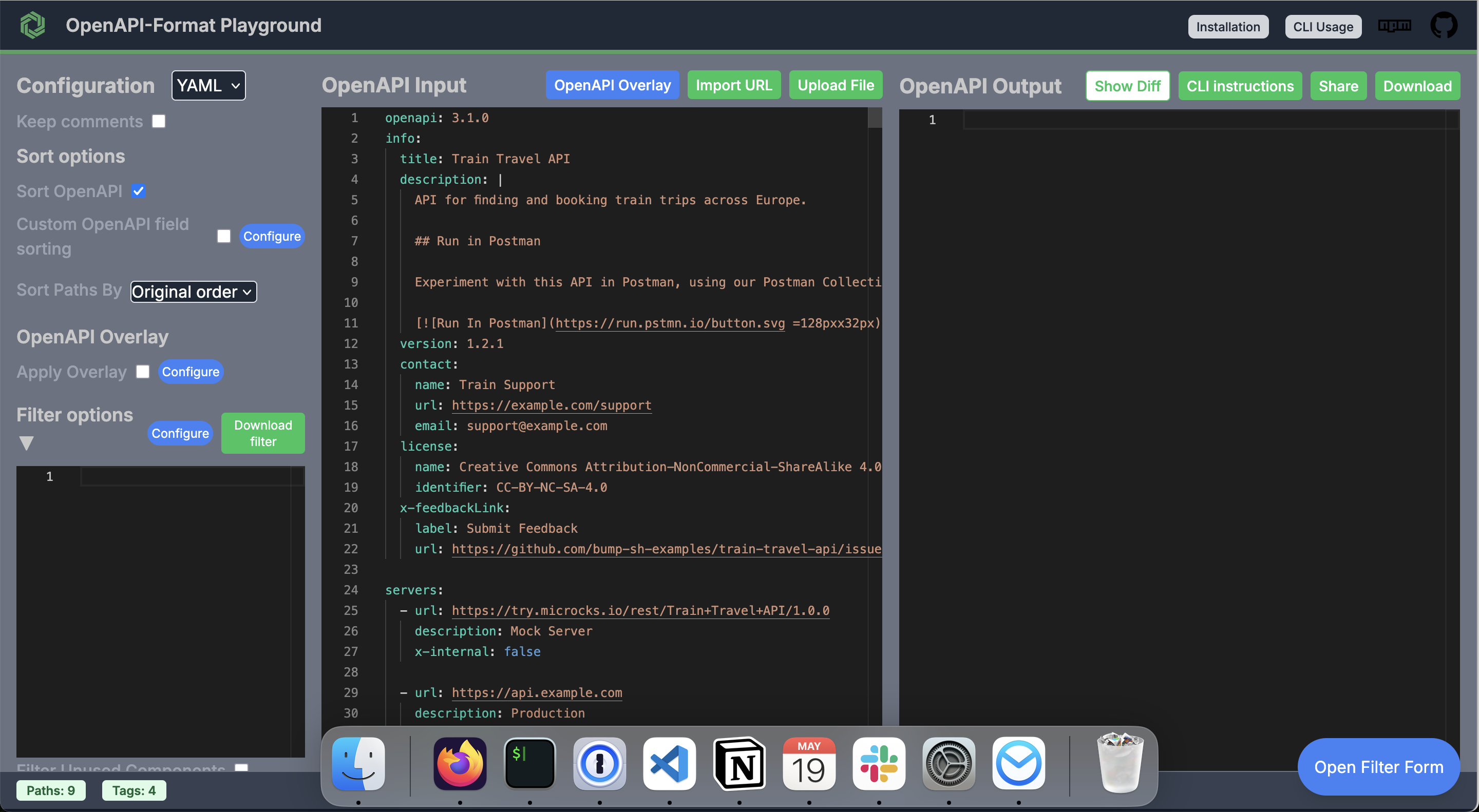Image resolution: width=1479 pixels, height=812 pixels.
Task: Open Firefox from the dock
Action: tap(460, 764)
